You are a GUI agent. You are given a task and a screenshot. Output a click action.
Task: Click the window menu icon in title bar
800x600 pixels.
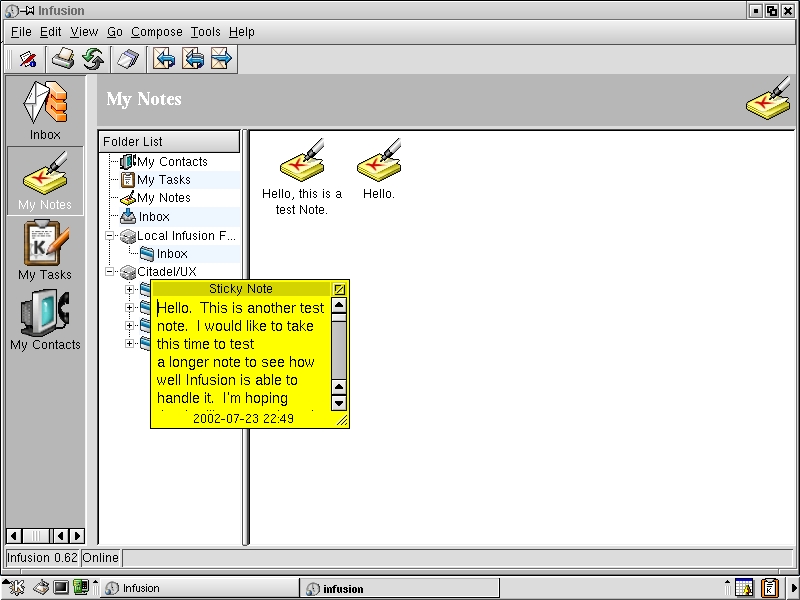[11, 10]
